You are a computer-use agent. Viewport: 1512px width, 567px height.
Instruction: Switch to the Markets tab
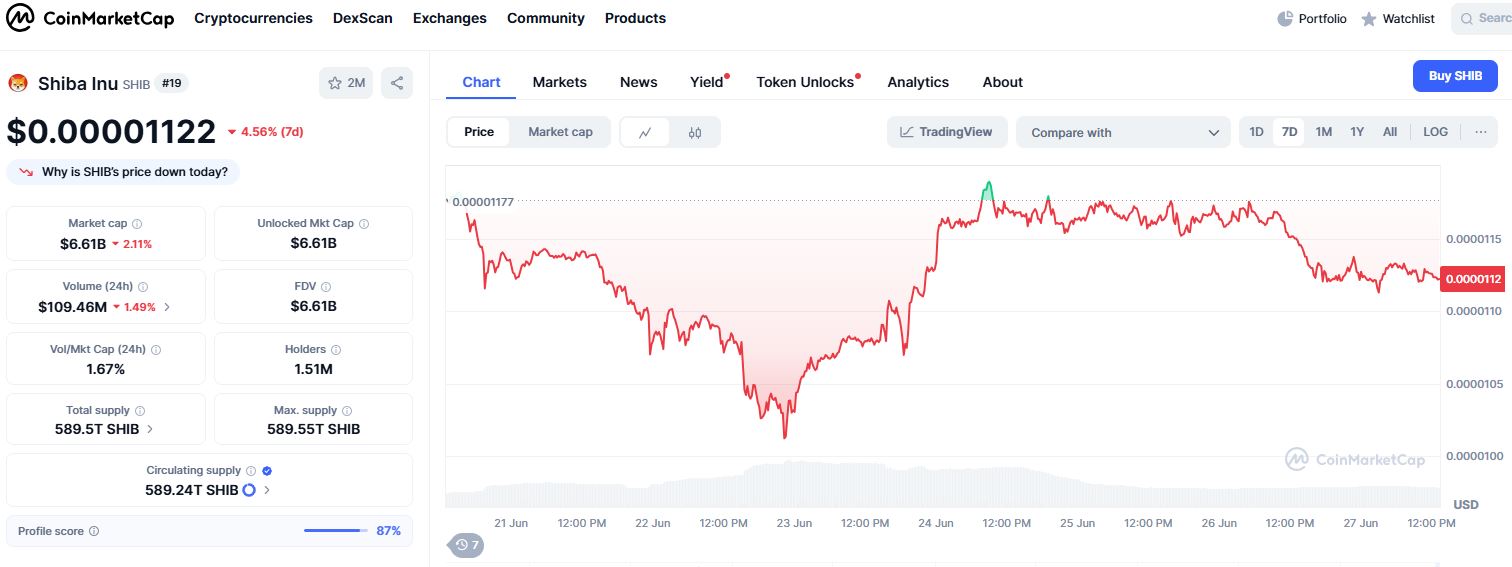[560, 82]
